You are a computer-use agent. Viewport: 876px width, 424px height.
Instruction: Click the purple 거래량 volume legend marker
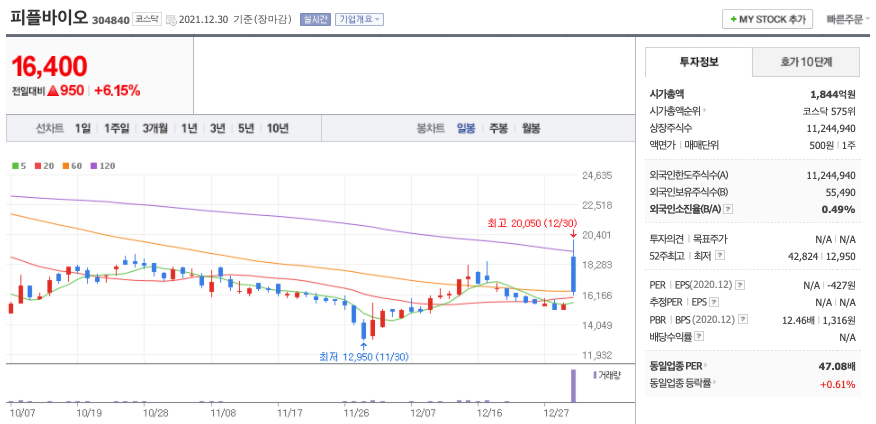594,375
